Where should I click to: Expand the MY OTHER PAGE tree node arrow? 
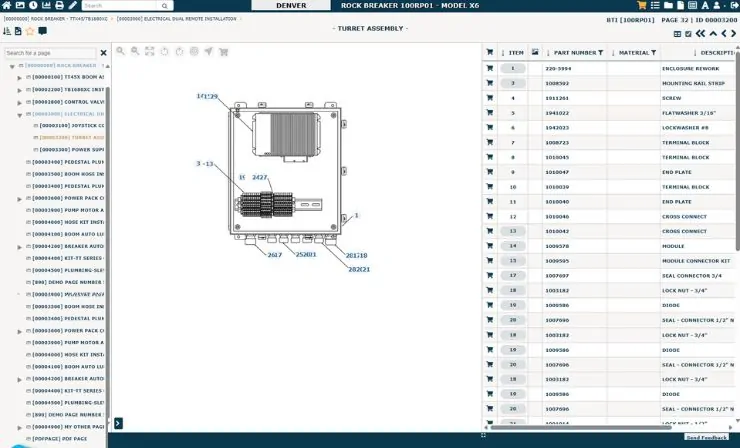click(x=19, y=428)
